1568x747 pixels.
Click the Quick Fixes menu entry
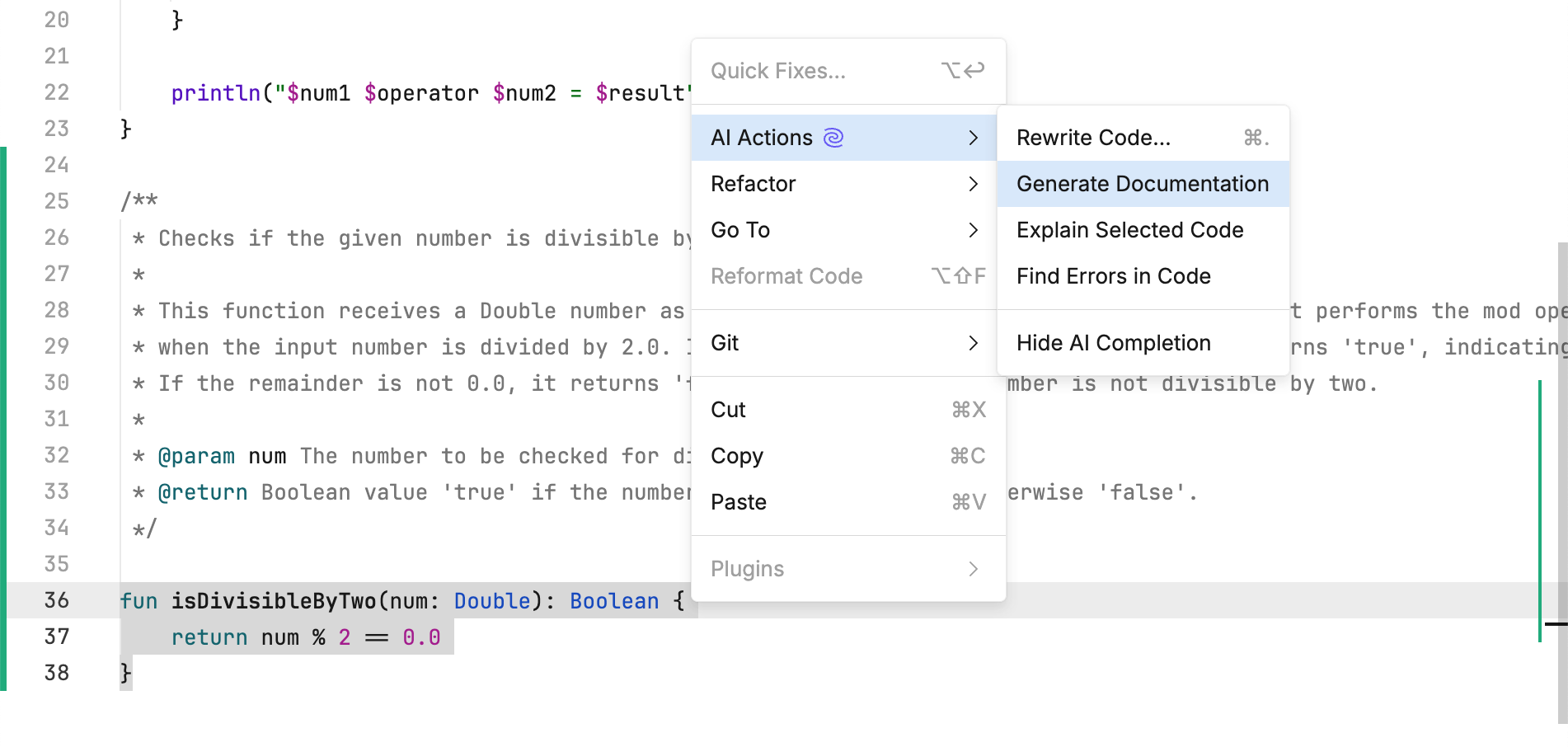[x=777, y=71]
